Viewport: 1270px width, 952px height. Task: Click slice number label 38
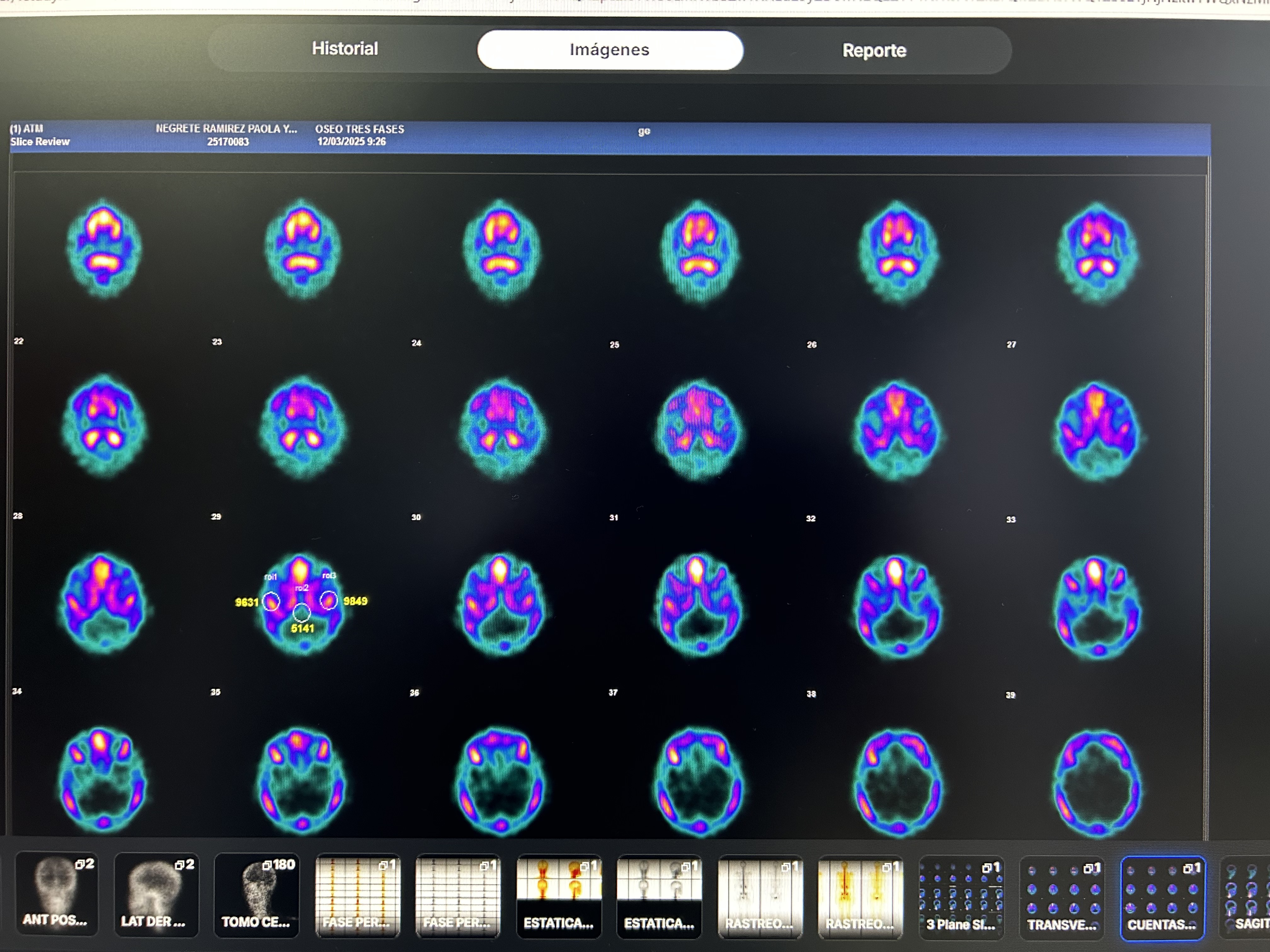[811, 694]
